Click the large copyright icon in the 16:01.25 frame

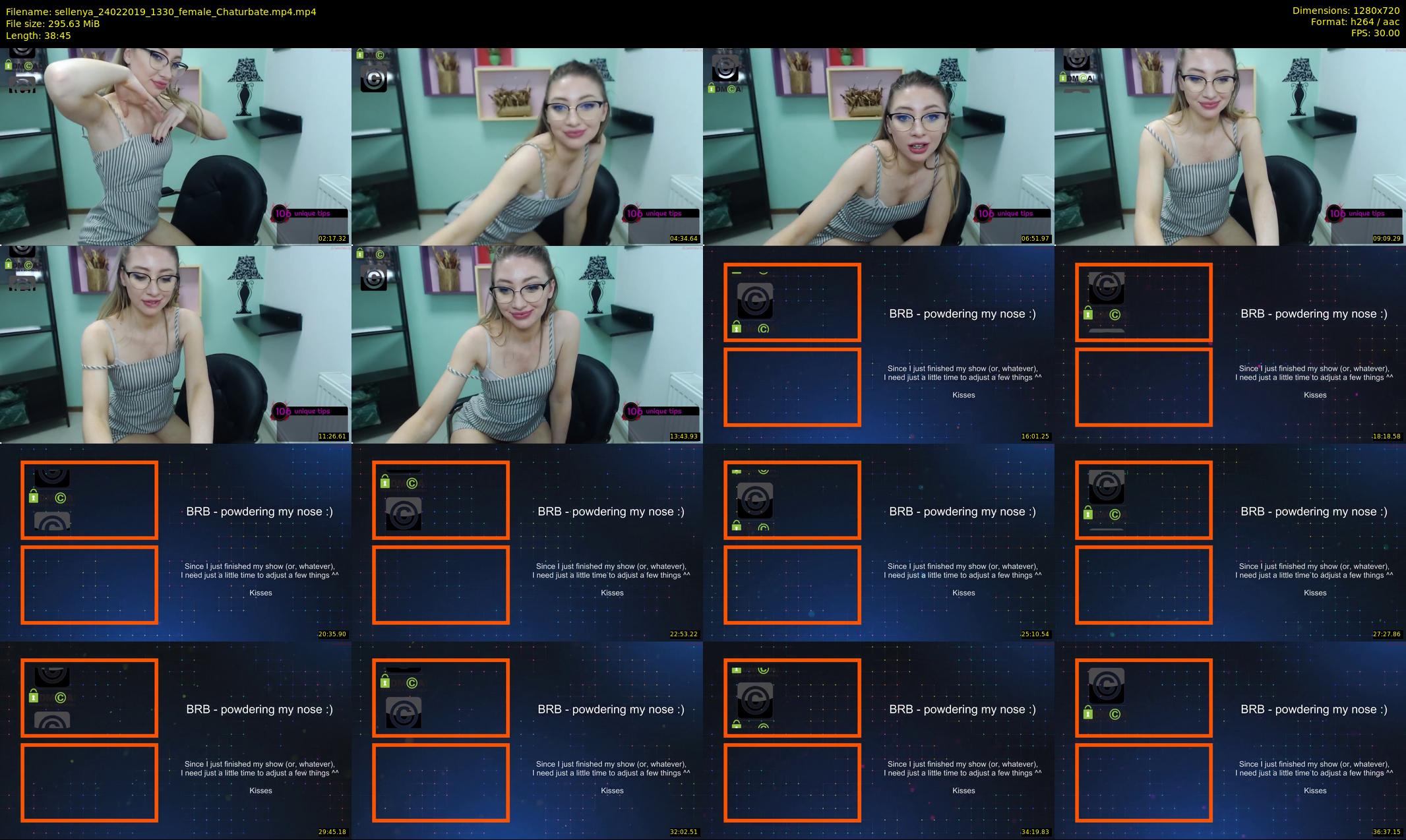755,301
